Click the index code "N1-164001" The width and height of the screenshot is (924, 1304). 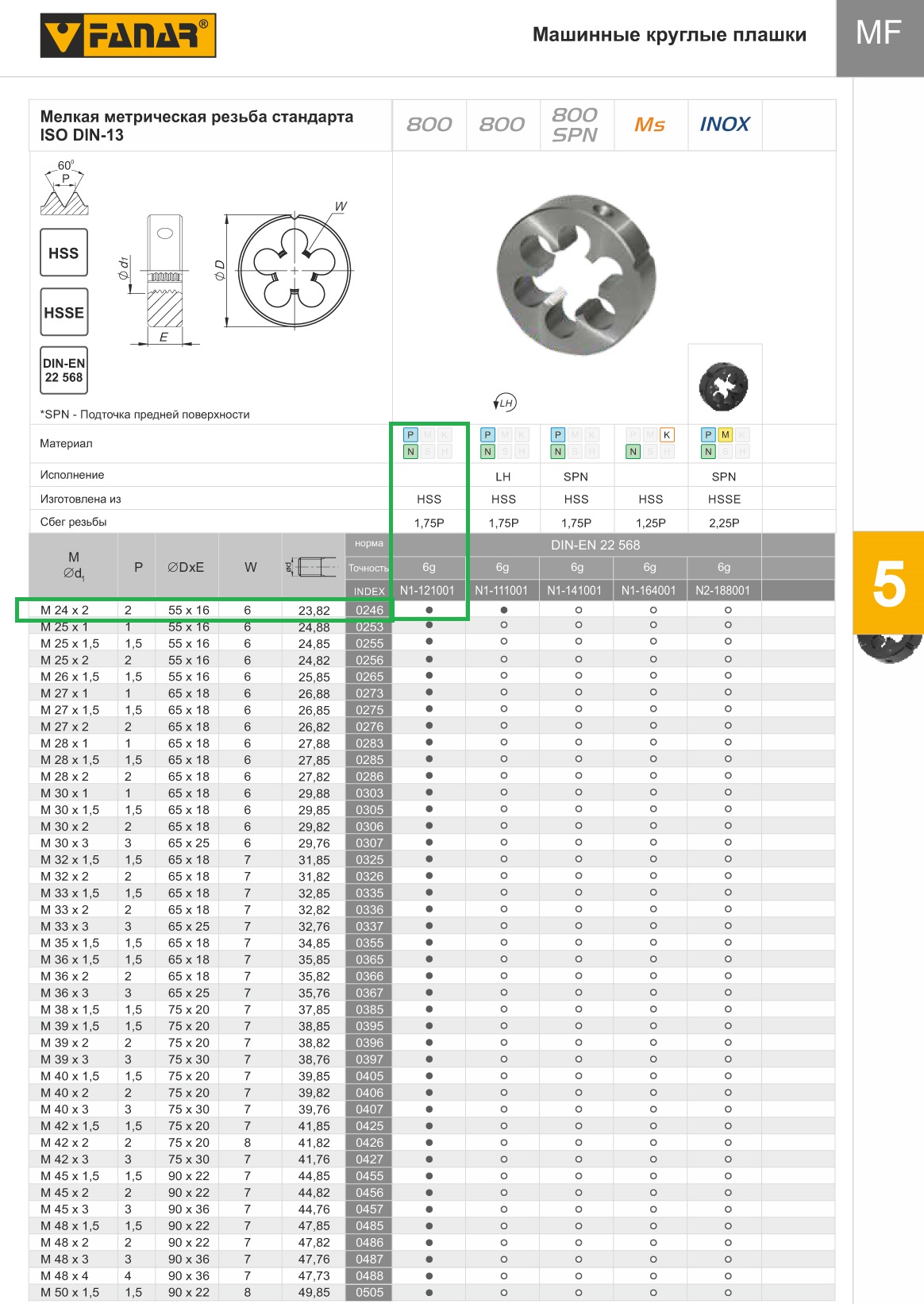pyautogui.click(x=649, y=590)
